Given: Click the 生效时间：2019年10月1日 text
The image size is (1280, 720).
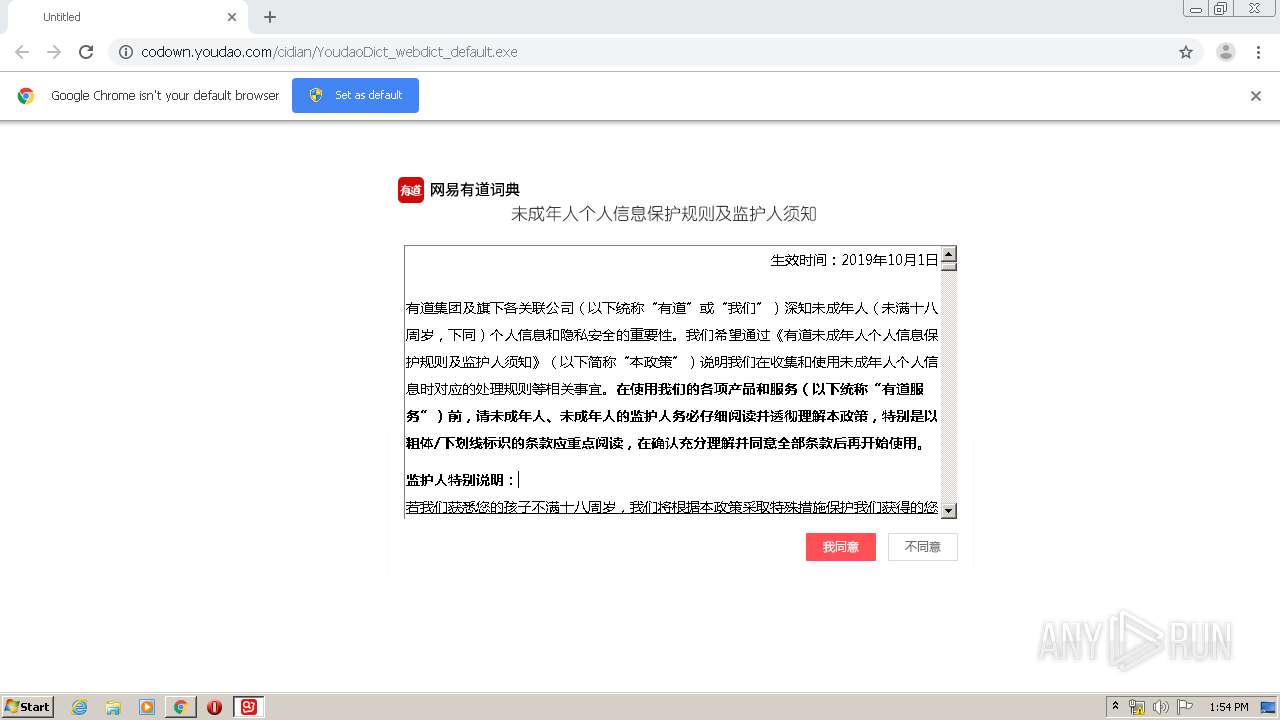Looking at the screenshot, I should (854, 260).
